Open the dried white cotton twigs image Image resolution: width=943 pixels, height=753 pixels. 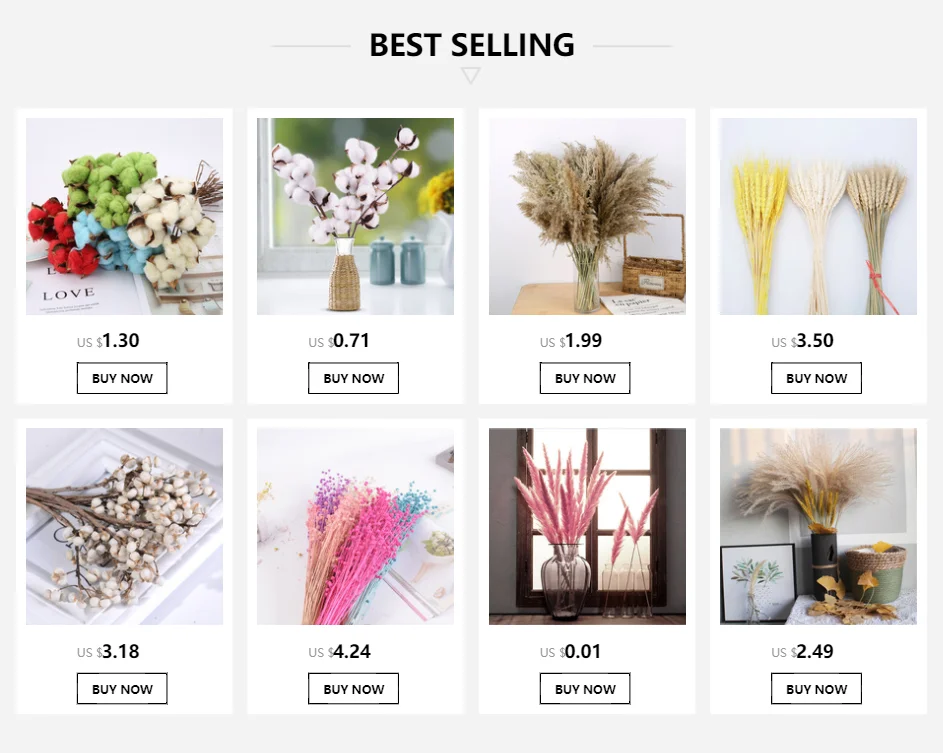click(x=124, y=526)
